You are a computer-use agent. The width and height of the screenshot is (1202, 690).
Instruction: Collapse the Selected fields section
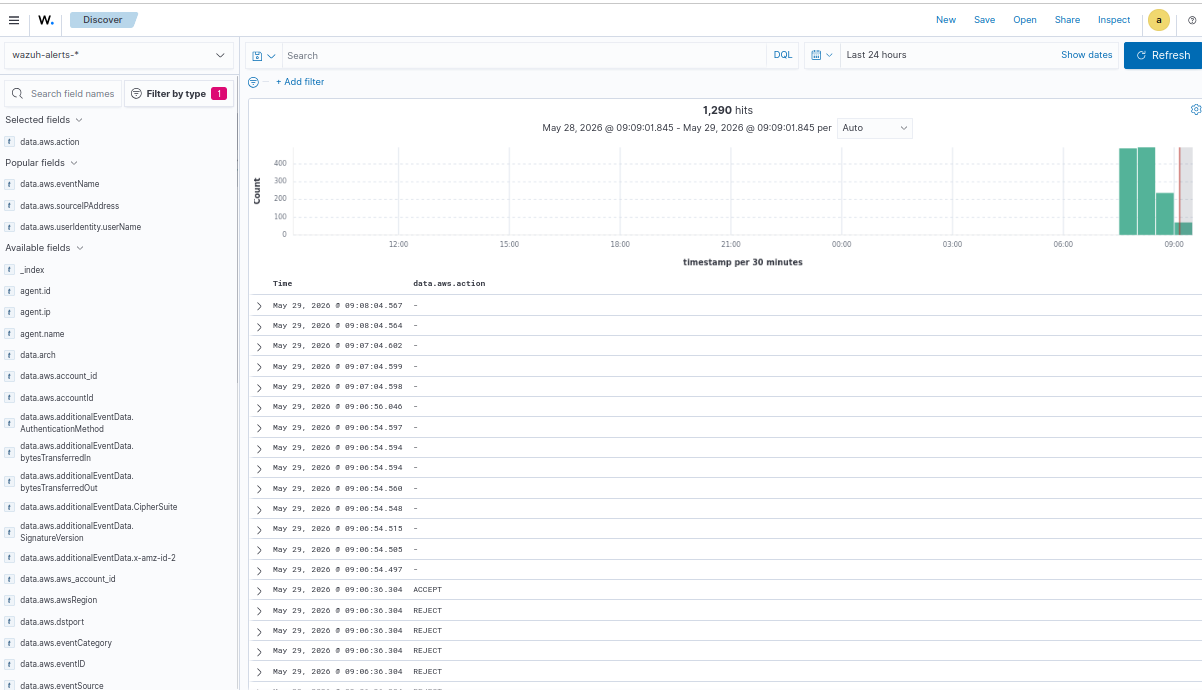[44, 120]
